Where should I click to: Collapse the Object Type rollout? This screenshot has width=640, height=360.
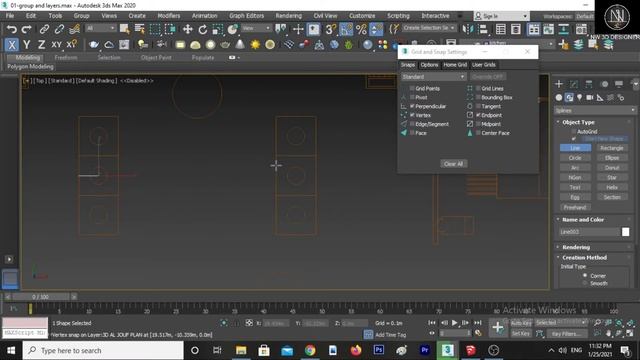(578, 122)
